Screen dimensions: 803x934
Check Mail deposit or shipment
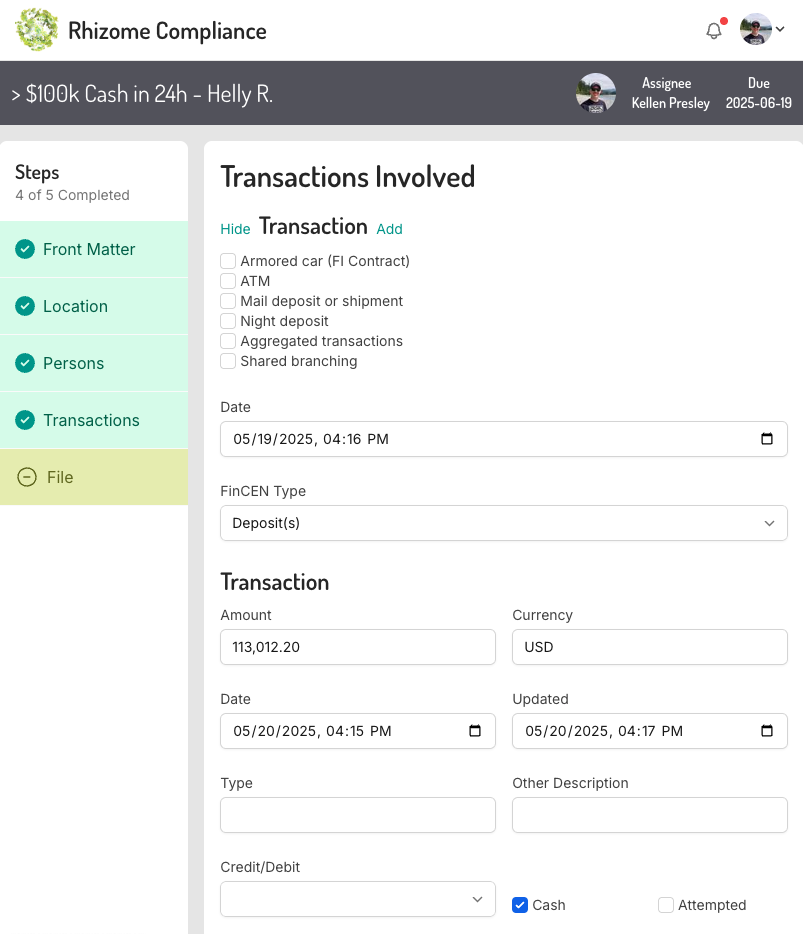coord(228,301)
